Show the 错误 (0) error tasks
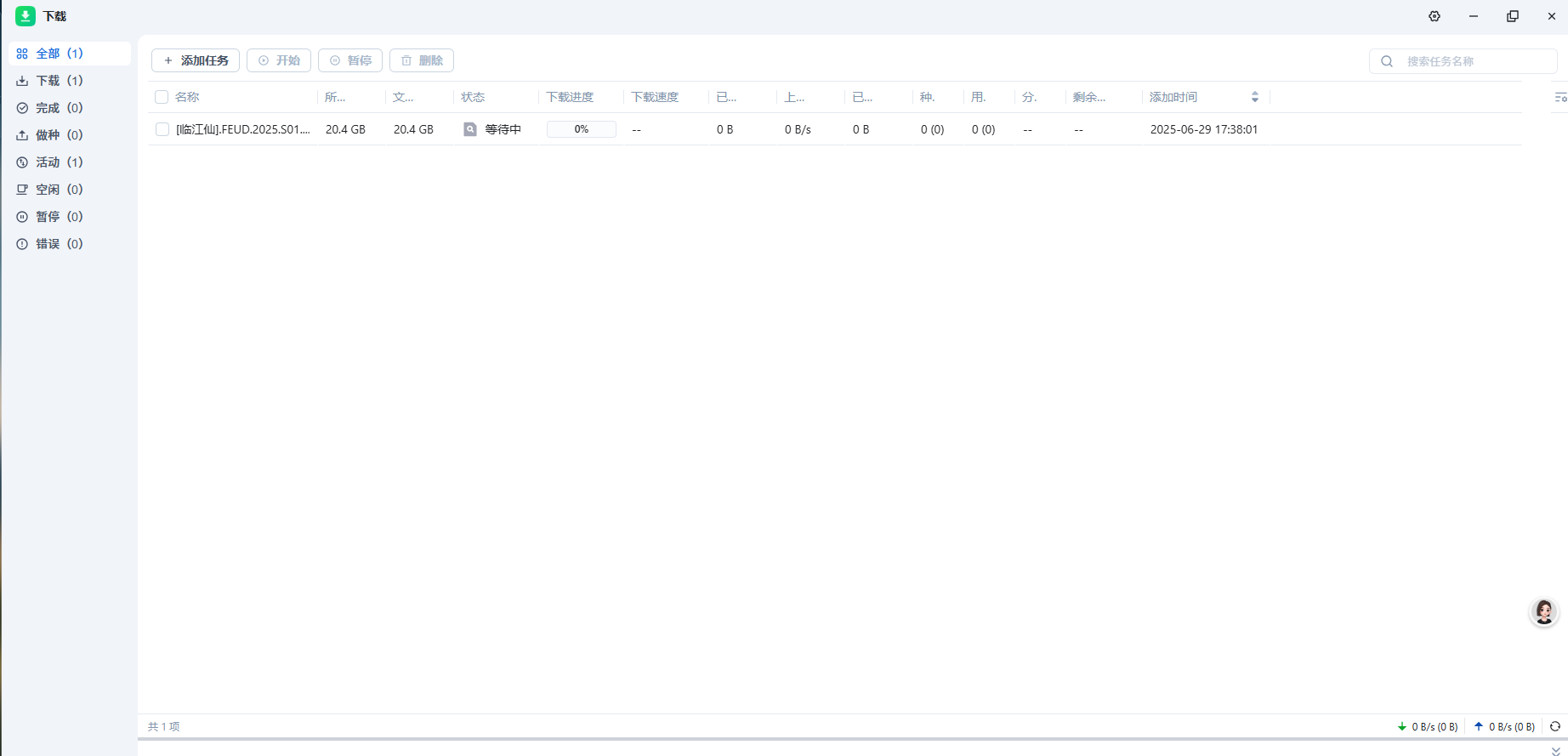The image size is (1568, 756). [x=70, y=244]
